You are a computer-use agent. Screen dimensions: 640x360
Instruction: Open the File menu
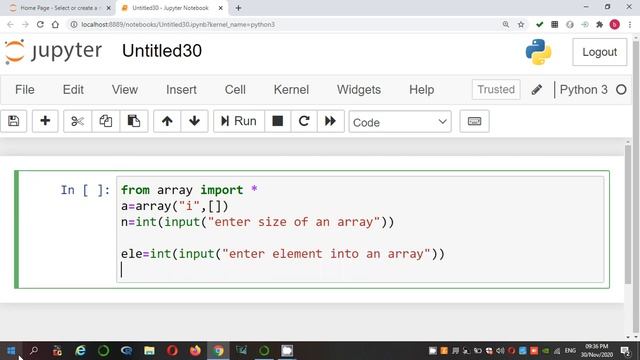click(x=24, y=90)
